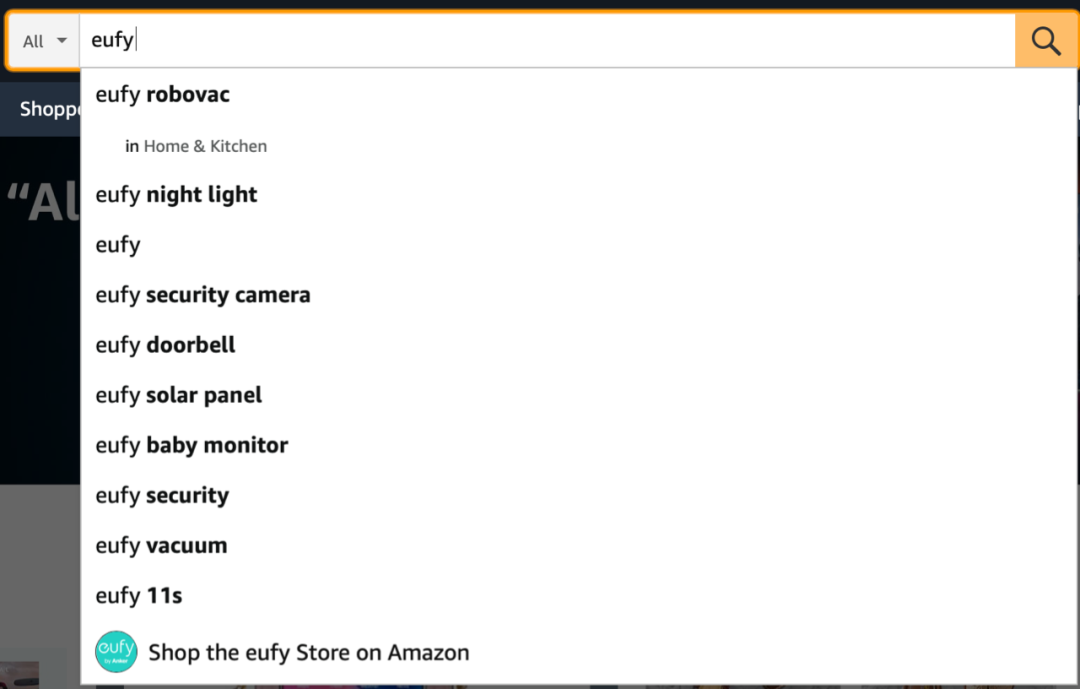Click the dimmed banner quote behind the suggestions
This screenshot has width=1080, height=689.
[x=43, y=202]
